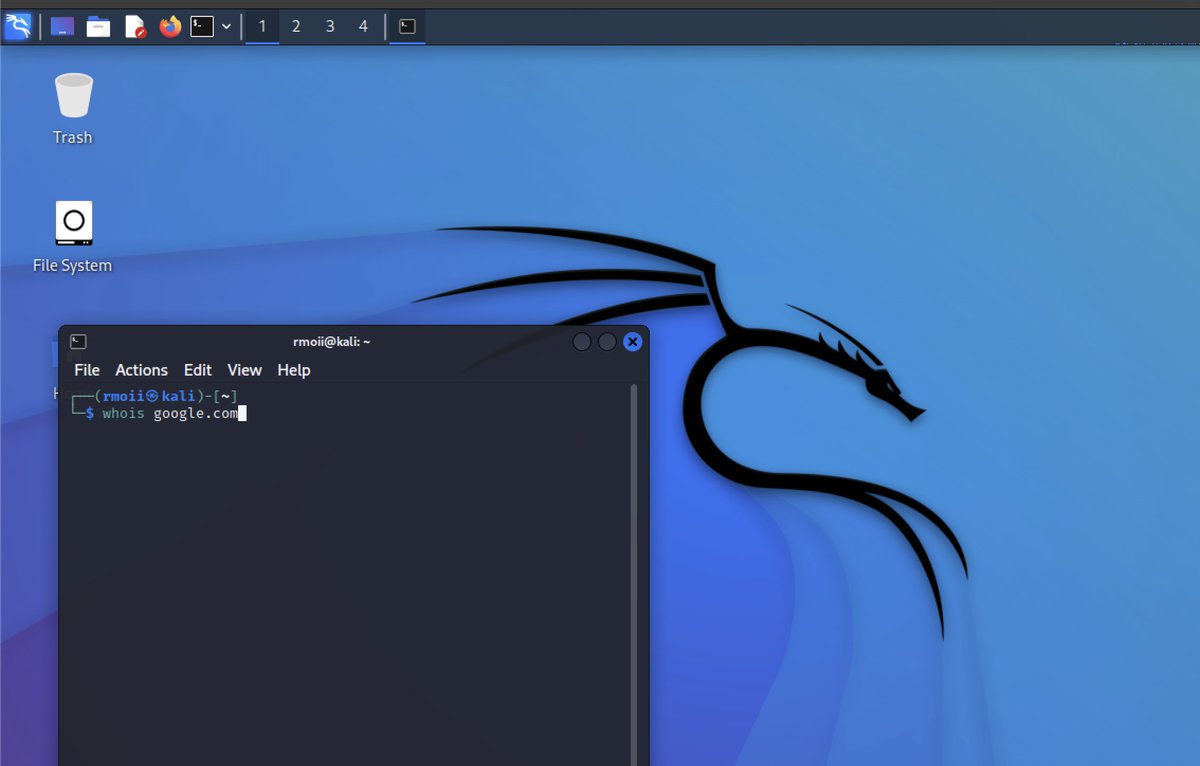Select the File System desktop icon
Viewport: 1200px width, 766px height.
coord(73,237)
